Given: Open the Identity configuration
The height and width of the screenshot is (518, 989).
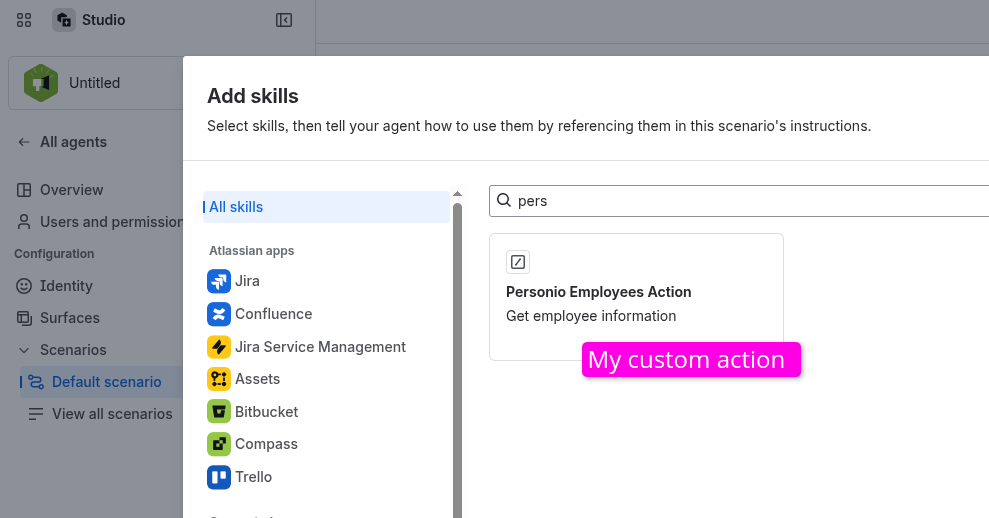Looking at the screenshot, I should (x=66, y=286).
